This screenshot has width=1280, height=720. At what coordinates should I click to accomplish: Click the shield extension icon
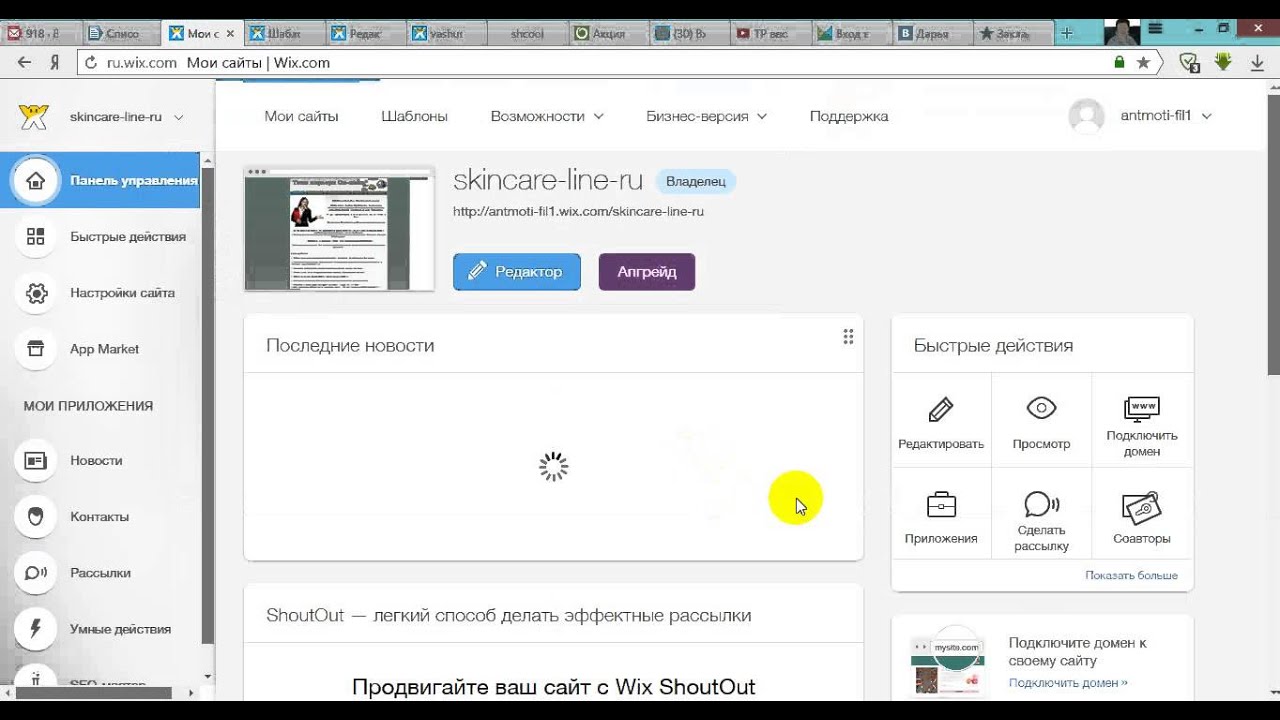coord(1189,63)
